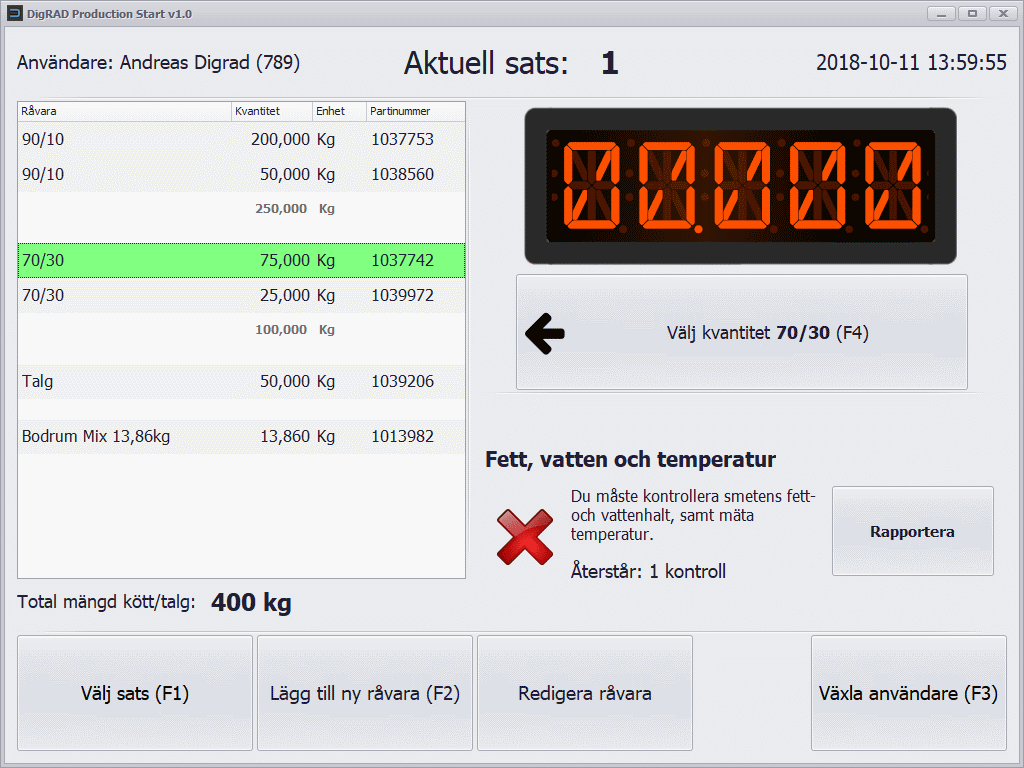
Task: Click the red X status icon
Action: [525, 536]
